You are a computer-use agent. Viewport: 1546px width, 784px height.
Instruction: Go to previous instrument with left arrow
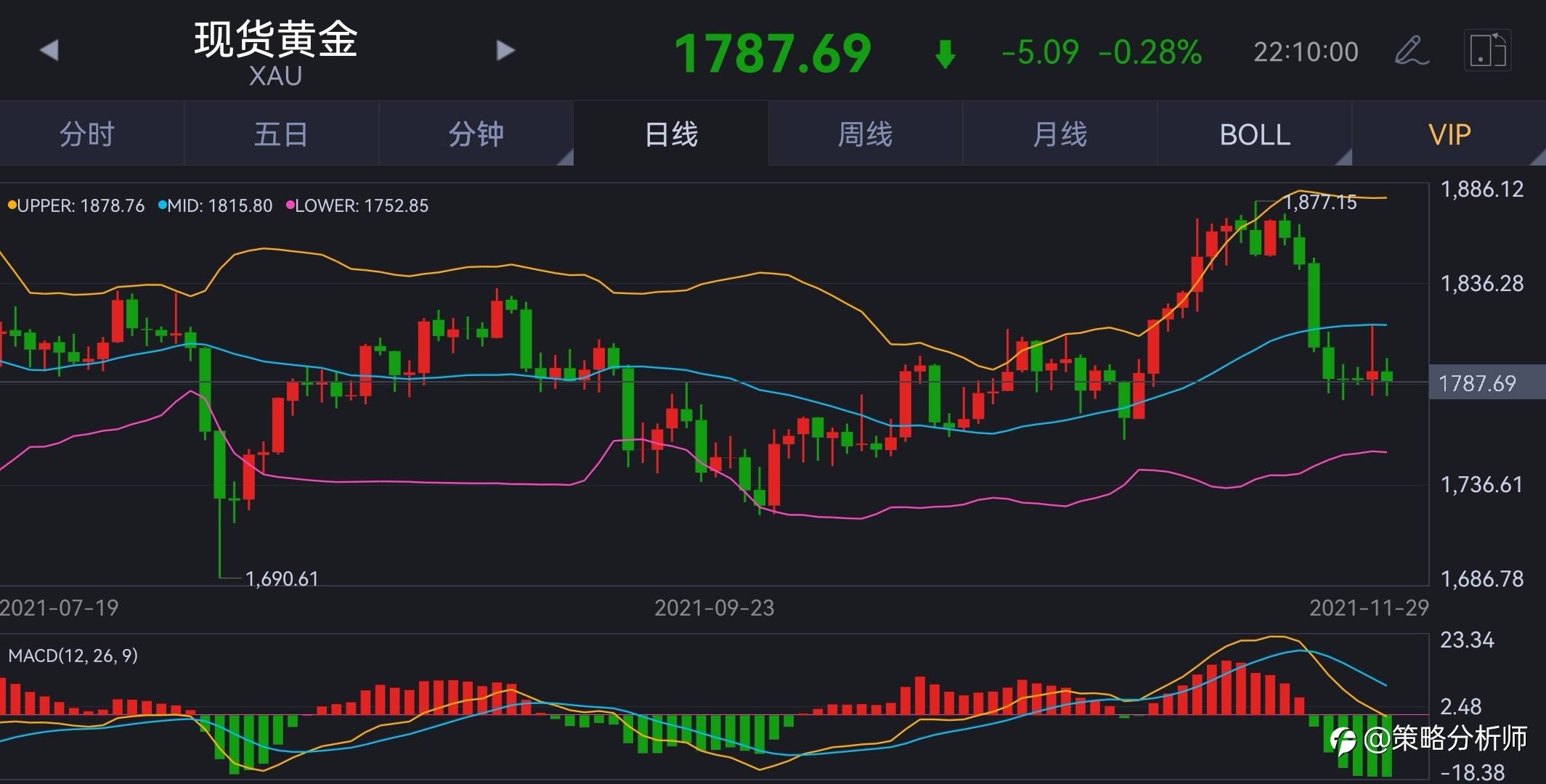49,50
